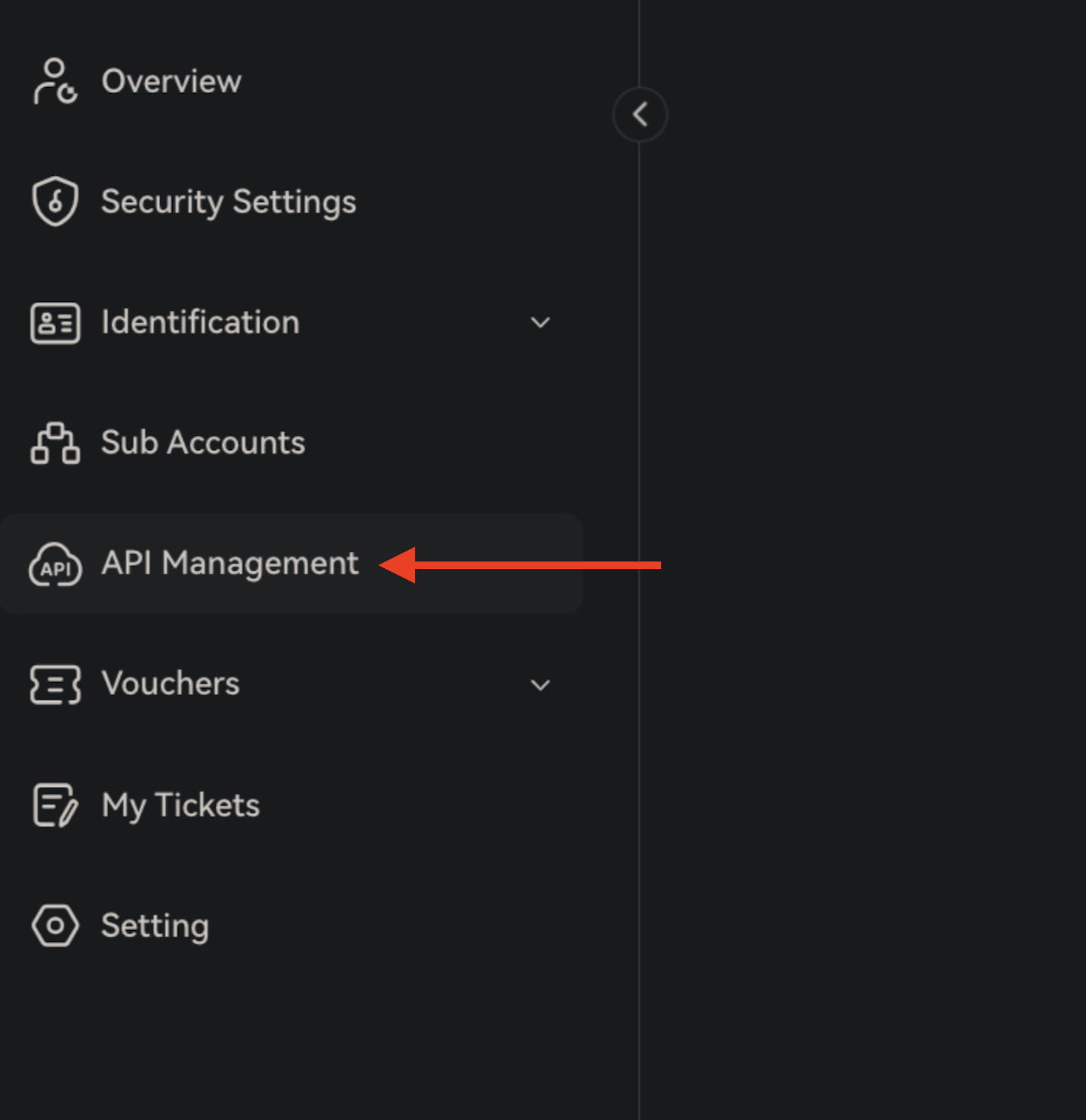
Task: Select the Identification menu item
Action: tap(200, 323)
